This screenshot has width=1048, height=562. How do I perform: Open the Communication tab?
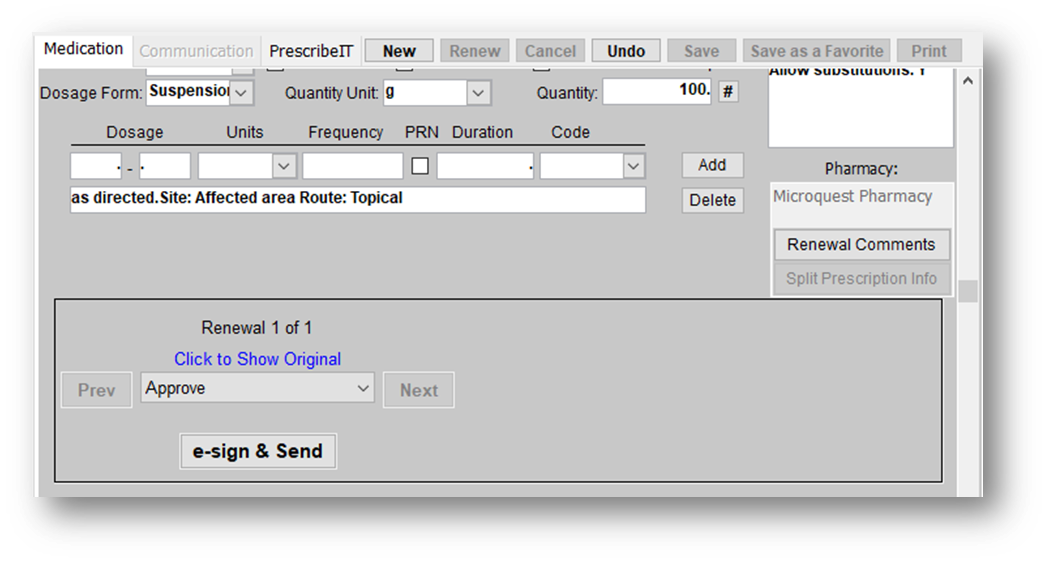coord(196,51)
